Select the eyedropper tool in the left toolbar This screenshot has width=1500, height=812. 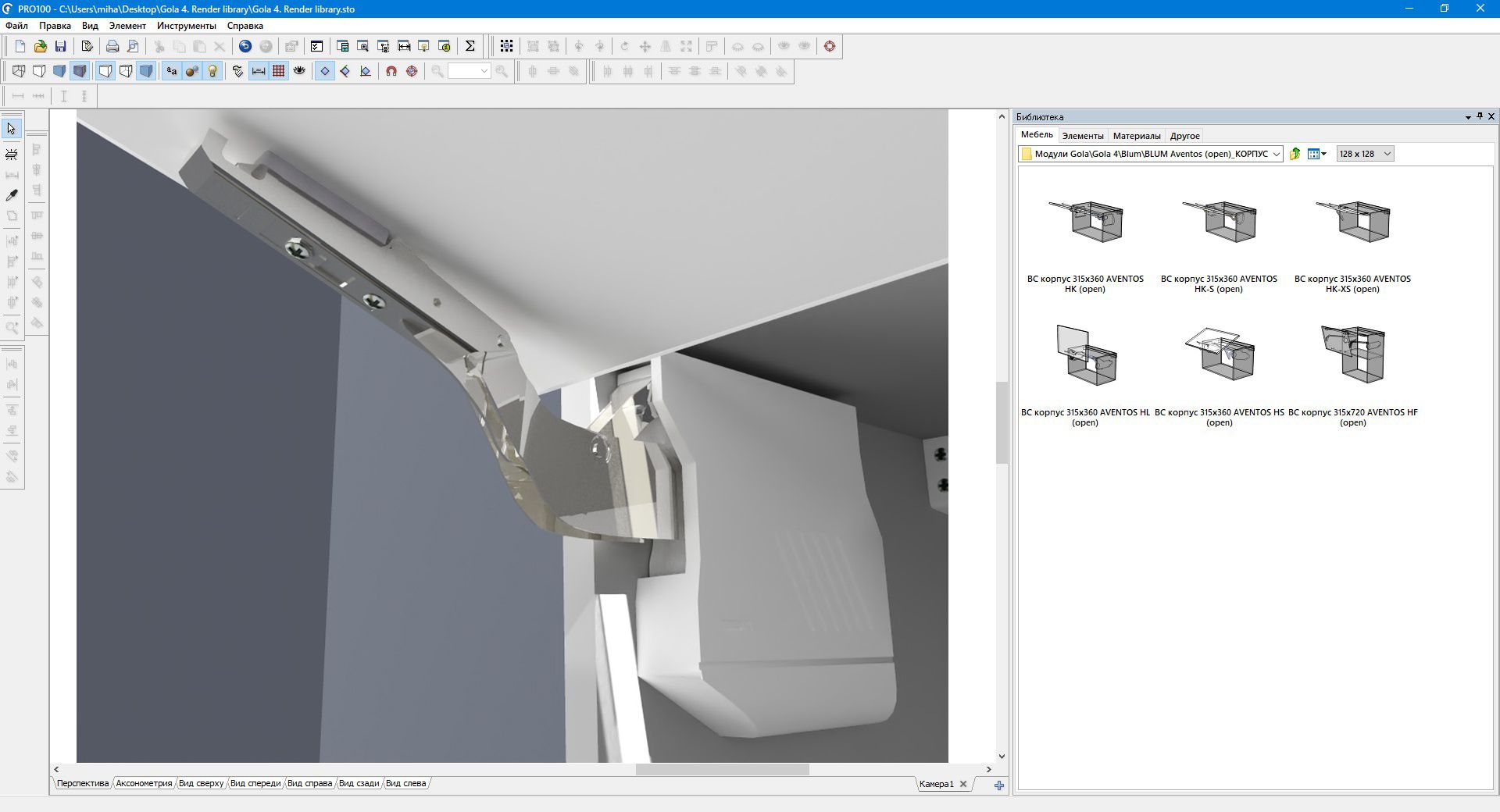coord(12,195)
